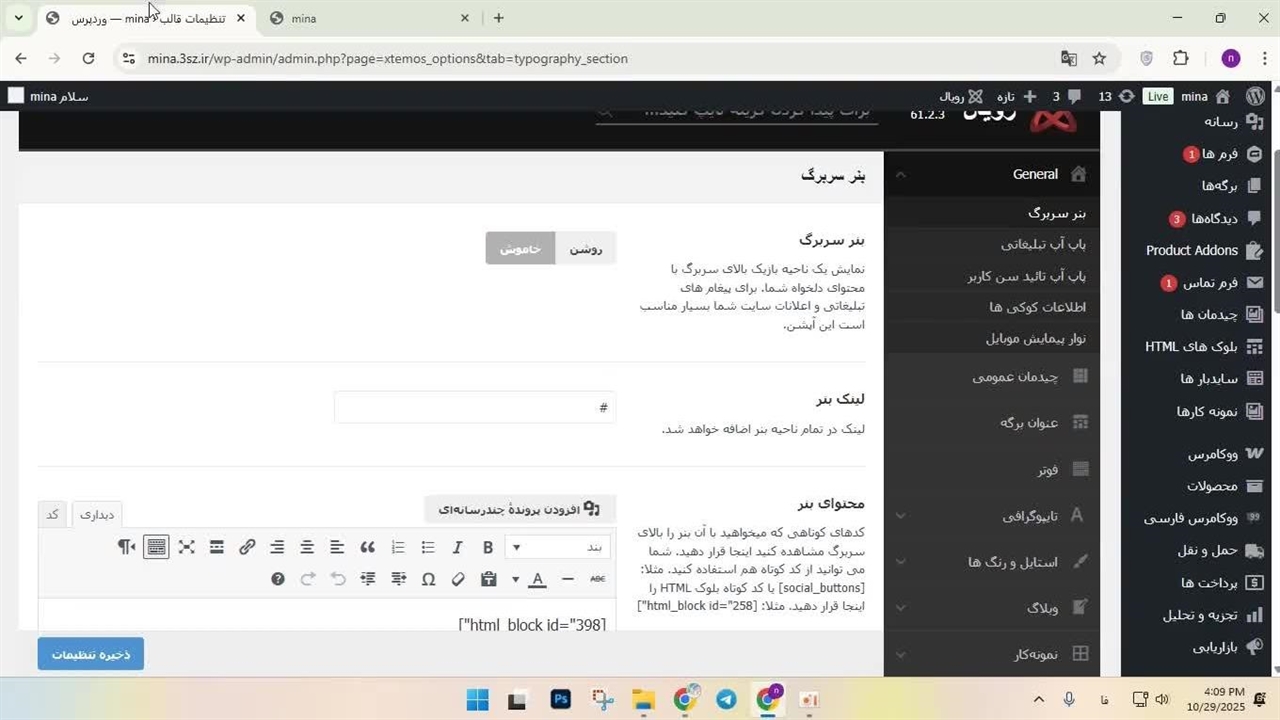Click the insert link icon in editor
1280x720 pixels.
coord(247,547)
